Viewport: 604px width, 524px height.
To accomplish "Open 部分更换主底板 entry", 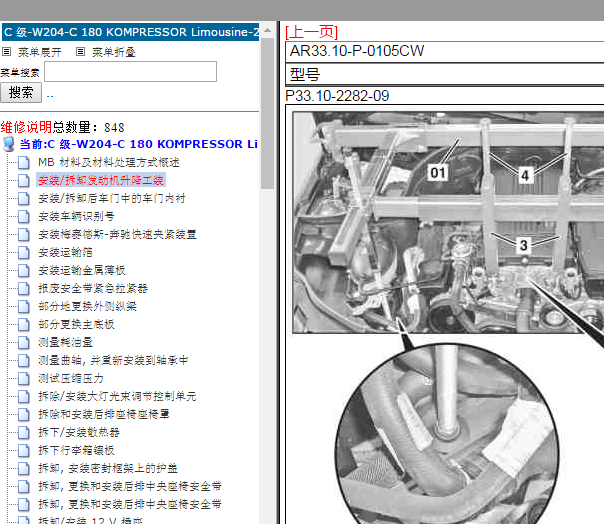I will click(x=76, y=324).
